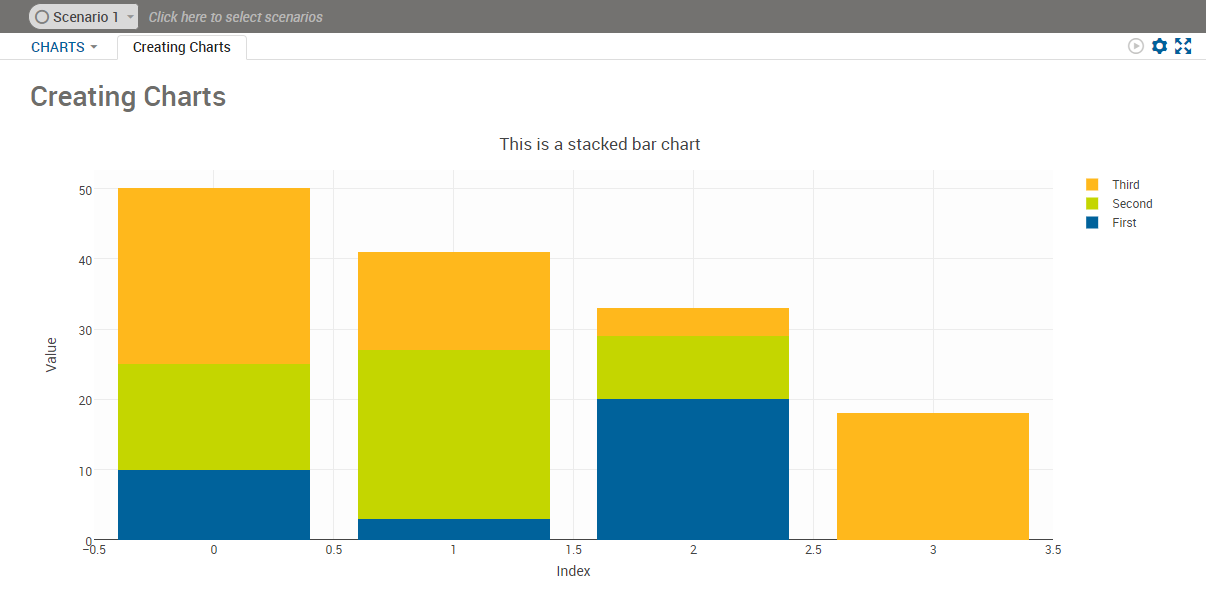The width and height of the screenshot is (1206, 593).
Task: Click the Scenario 1 circle status icon
Action: (42, 17)
